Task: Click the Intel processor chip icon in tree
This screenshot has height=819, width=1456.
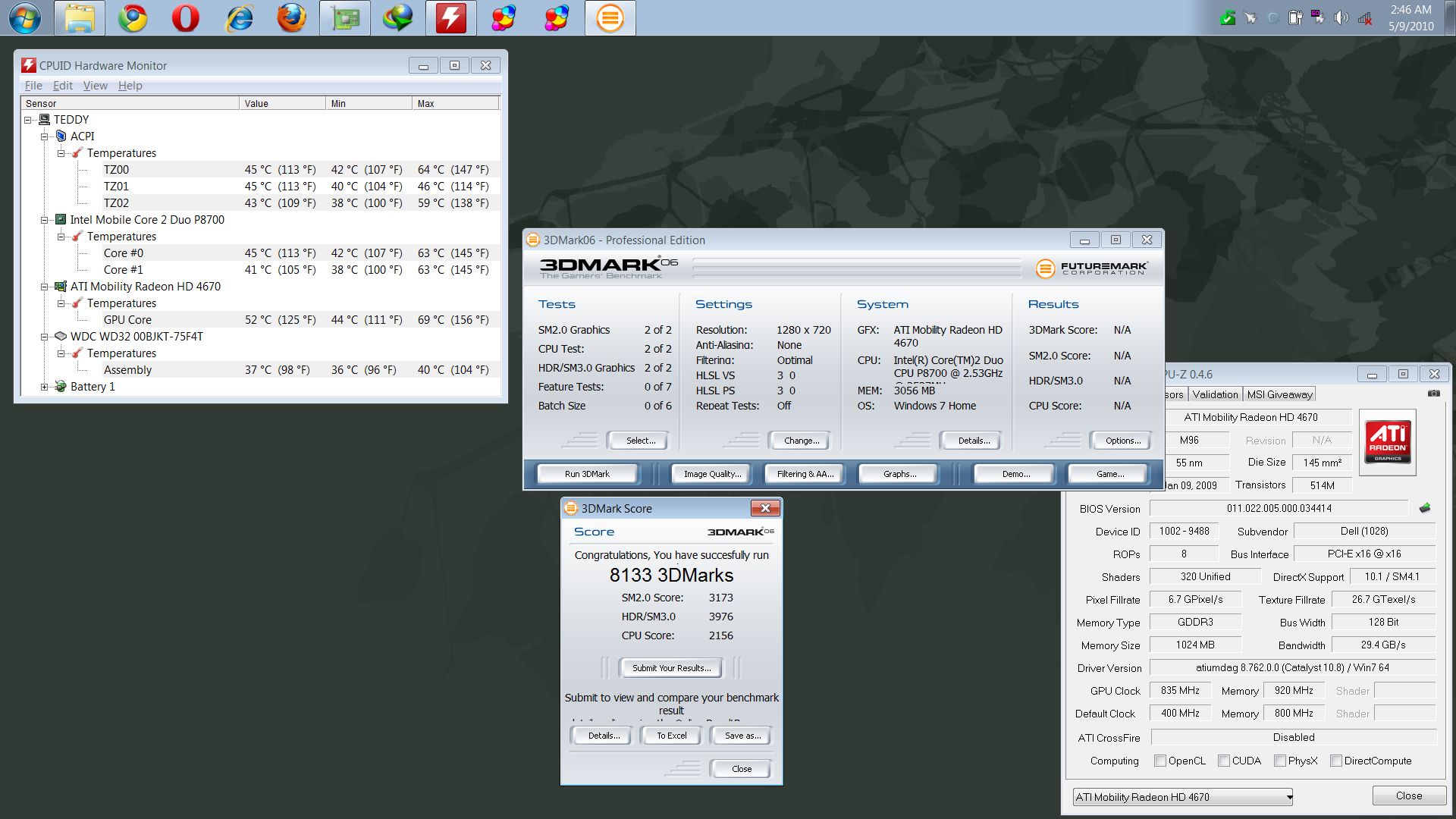Action: [61, 219]
